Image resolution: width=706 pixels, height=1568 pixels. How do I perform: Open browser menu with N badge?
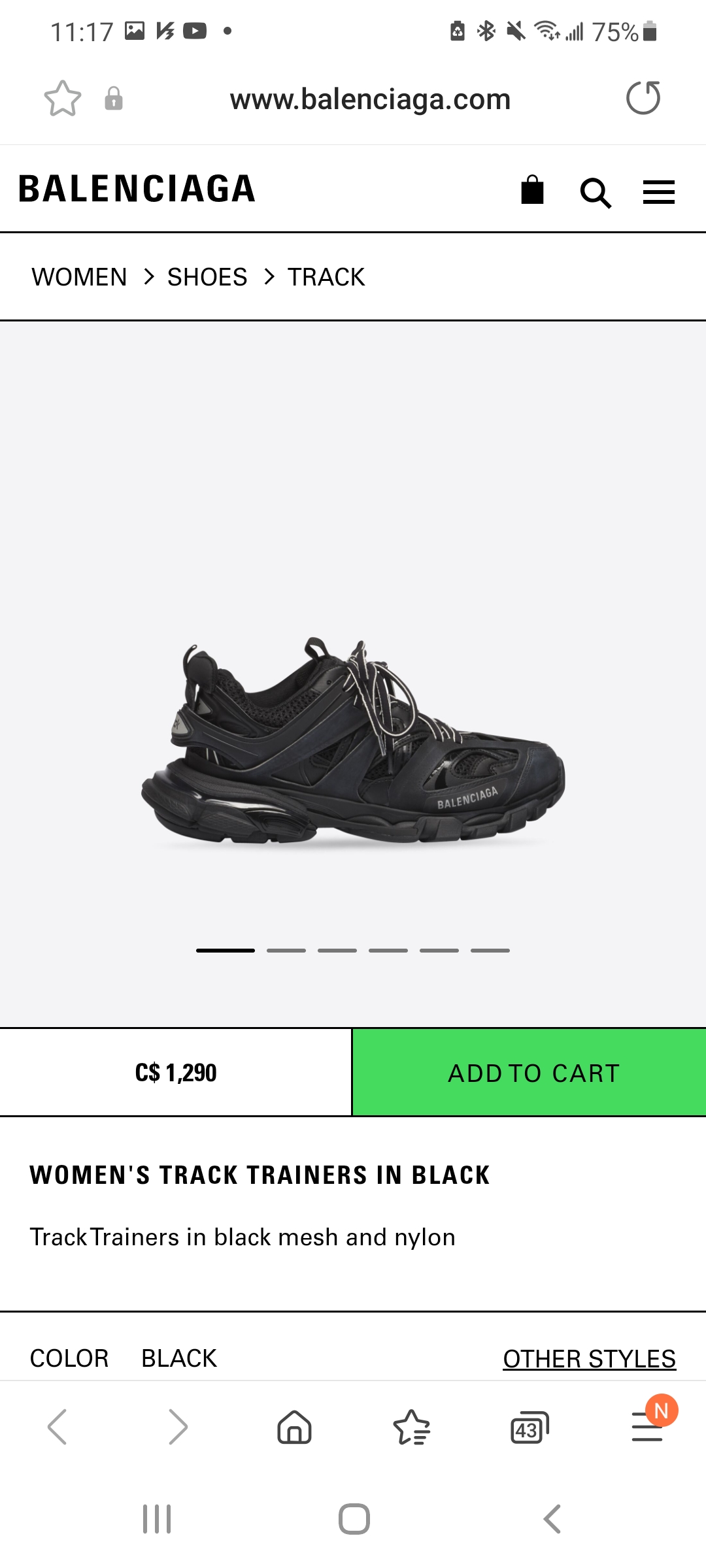pyautogui.click(x=652, y=1426)
